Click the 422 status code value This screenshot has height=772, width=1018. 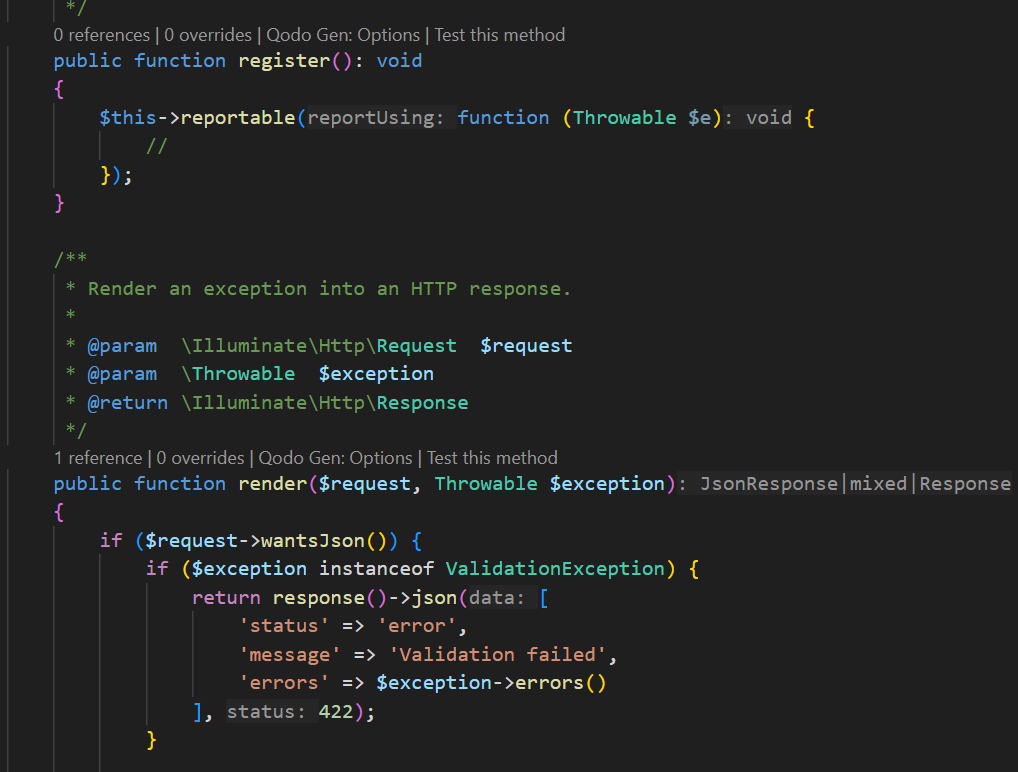335,712
